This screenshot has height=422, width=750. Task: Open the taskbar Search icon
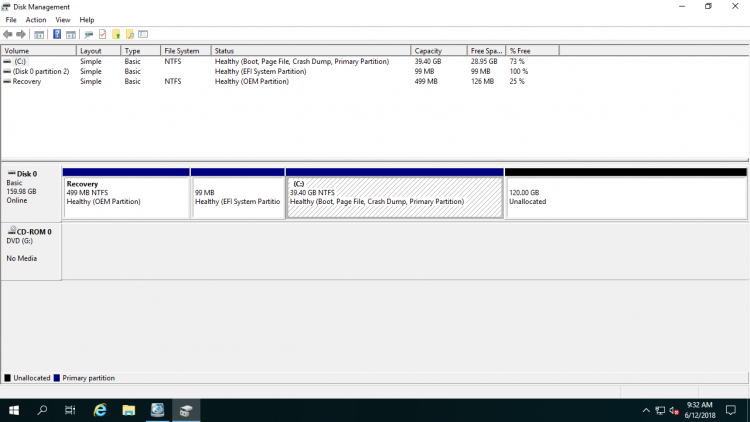[x=42, y=410]
